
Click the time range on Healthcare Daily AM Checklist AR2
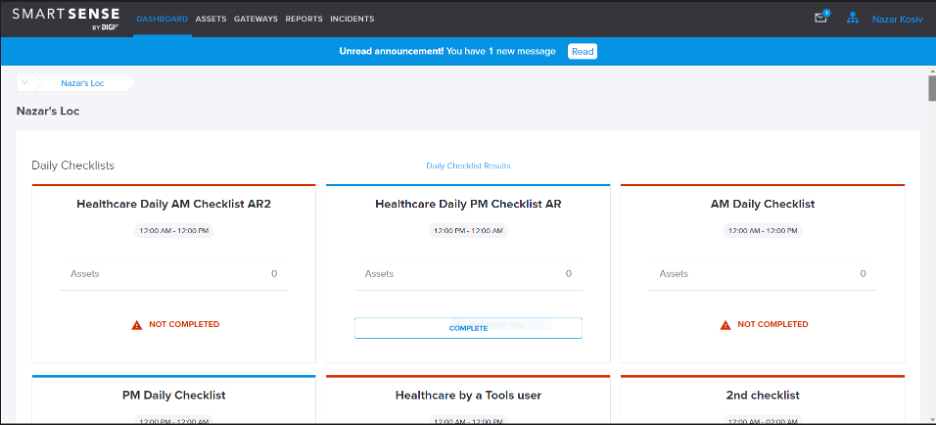(174, 231)
